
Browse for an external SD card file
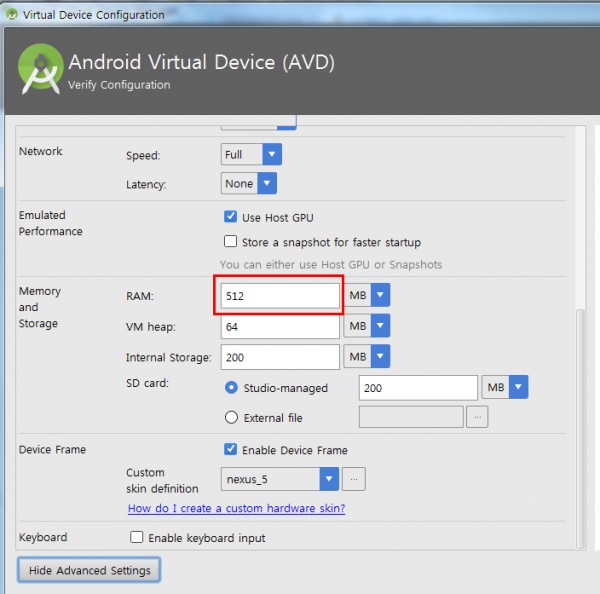tap(477, 416)
